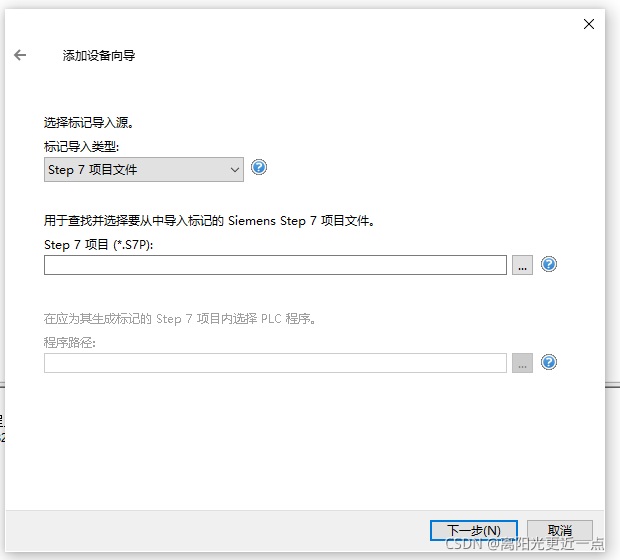The image size is (620, 560).
Task: Browse for 程序路径 program path
Action: point(522,363)
